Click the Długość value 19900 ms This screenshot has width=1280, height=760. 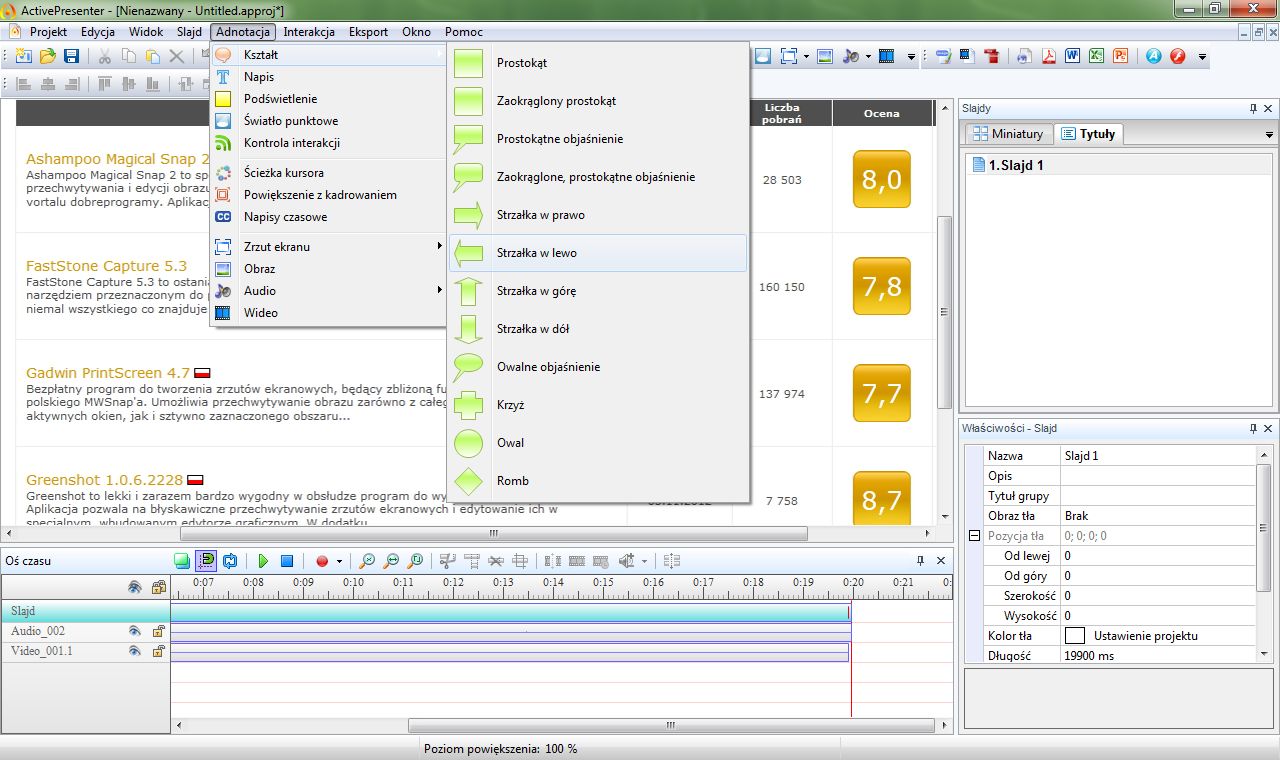[1158, 656]
